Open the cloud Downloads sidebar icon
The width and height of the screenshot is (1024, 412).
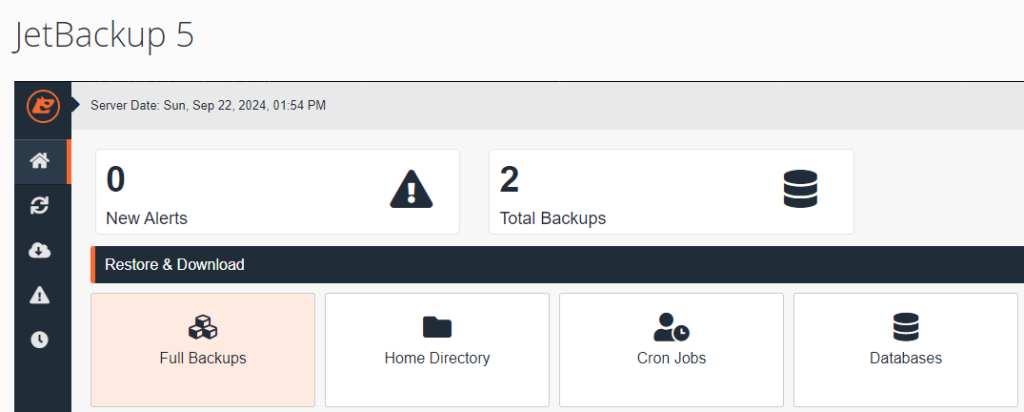click(x=40, y=251)
